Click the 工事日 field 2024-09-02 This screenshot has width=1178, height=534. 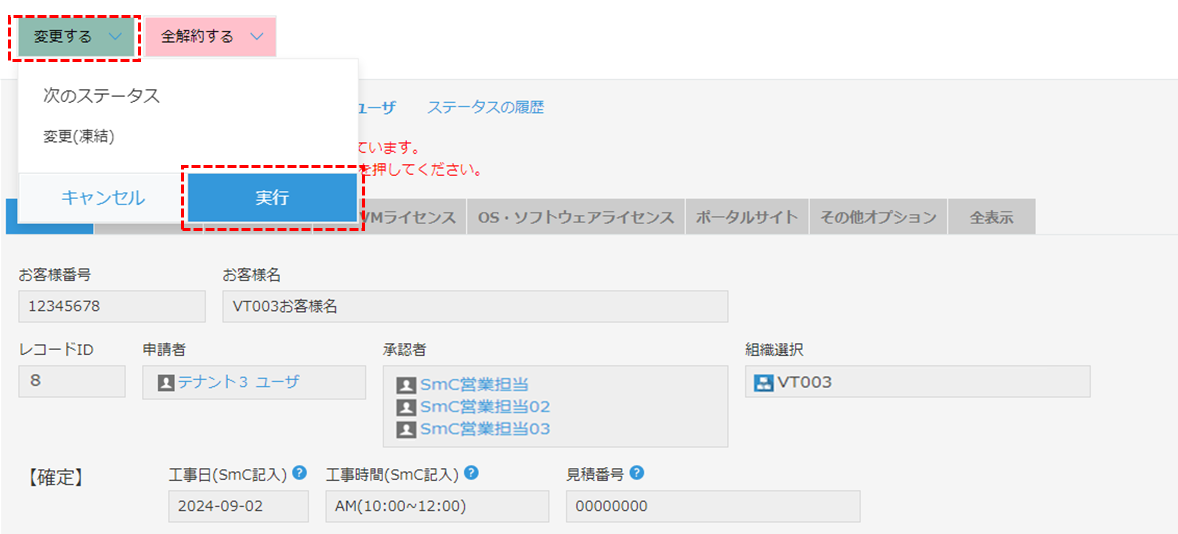point(238,506)
